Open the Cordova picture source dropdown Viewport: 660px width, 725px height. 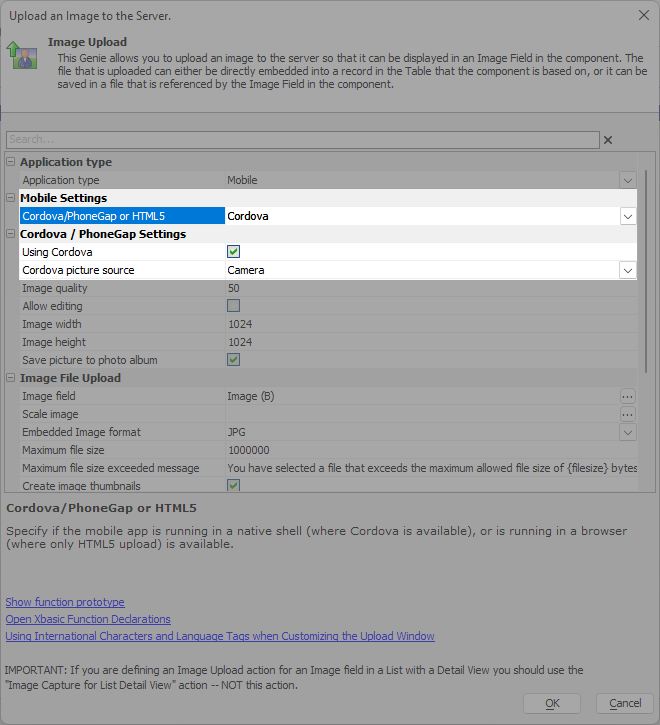(628, 270)
